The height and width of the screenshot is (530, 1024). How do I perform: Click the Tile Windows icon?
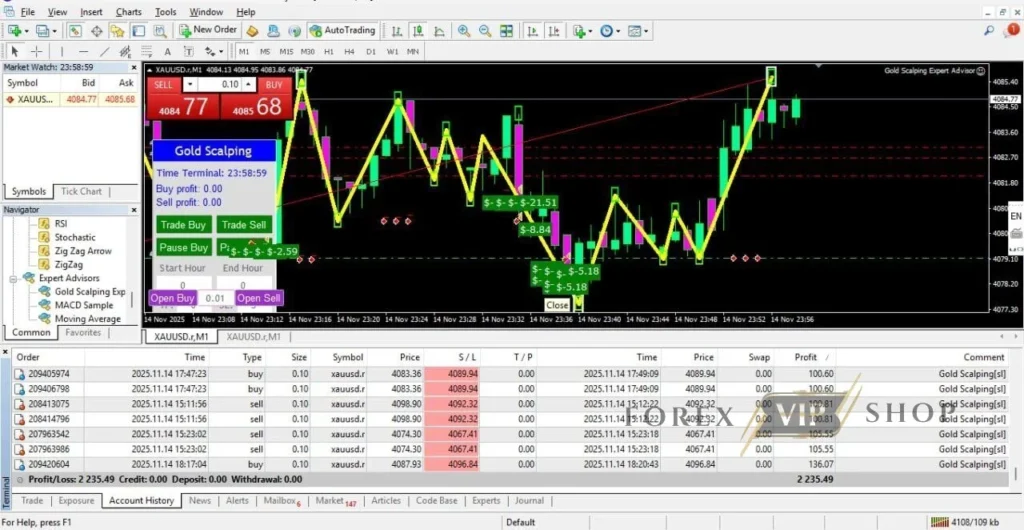(x=506, y=31)
